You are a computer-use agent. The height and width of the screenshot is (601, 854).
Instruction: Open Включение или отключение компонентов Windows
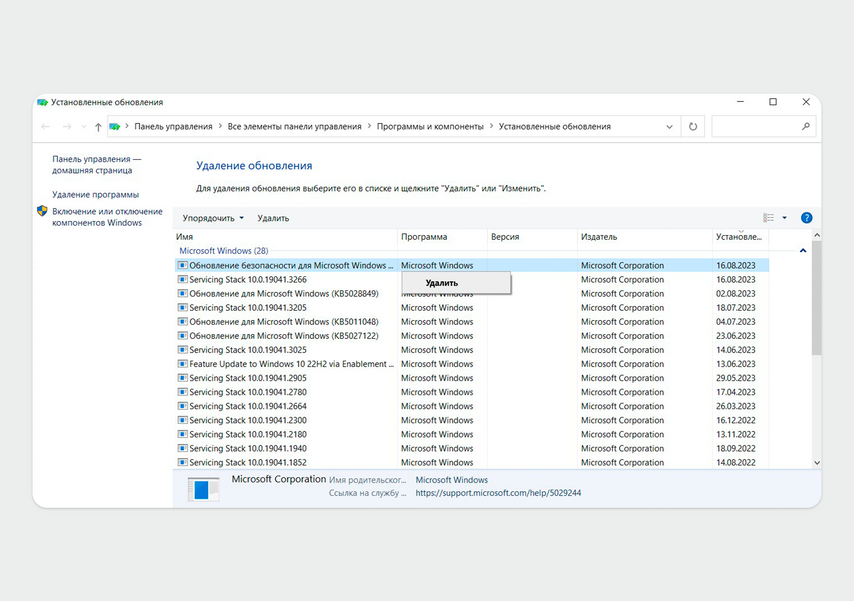pyautogui.click(x=107, y=217)
